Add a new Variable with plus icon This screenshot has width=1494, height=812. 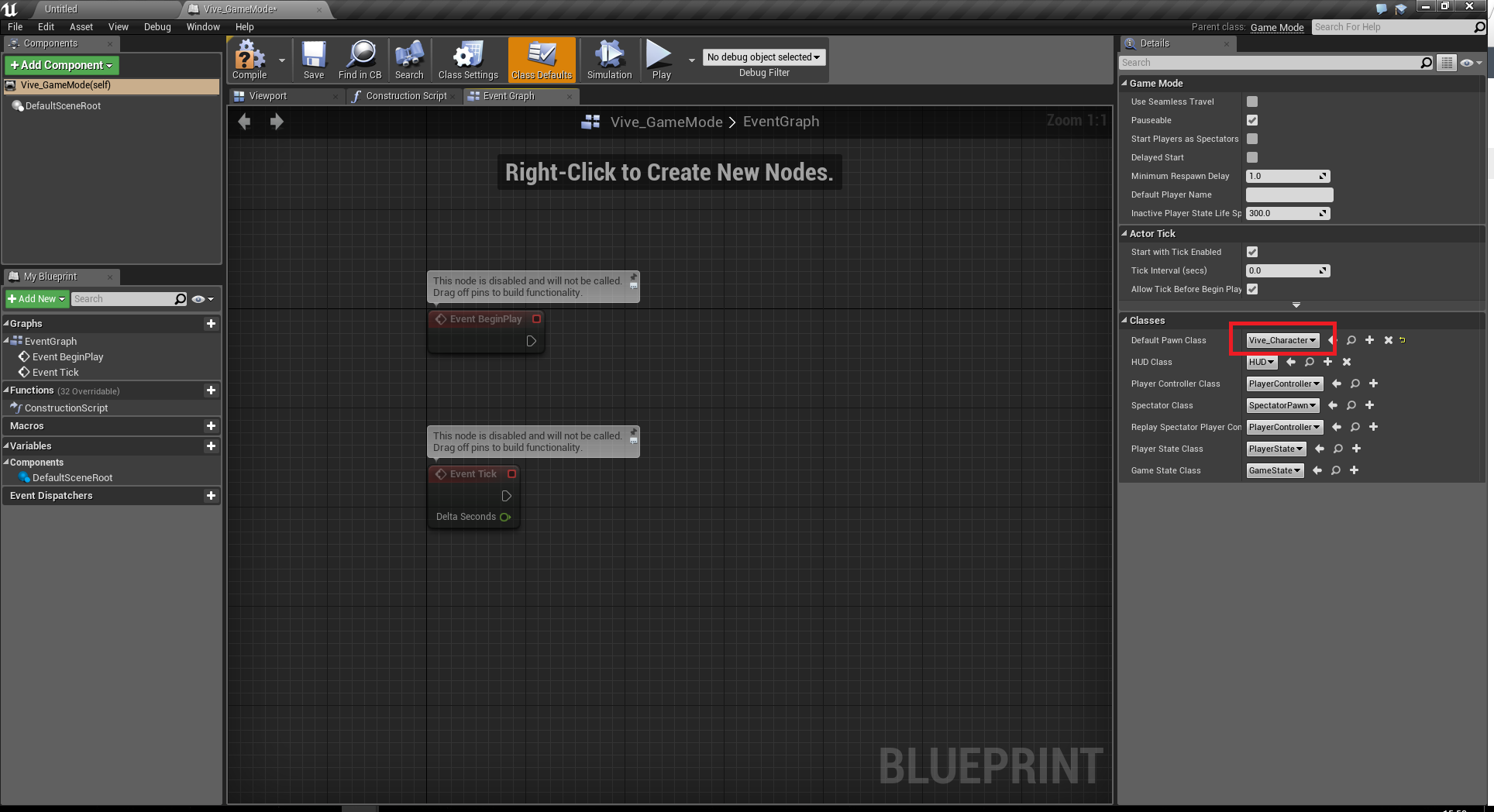tap(211, 446)
